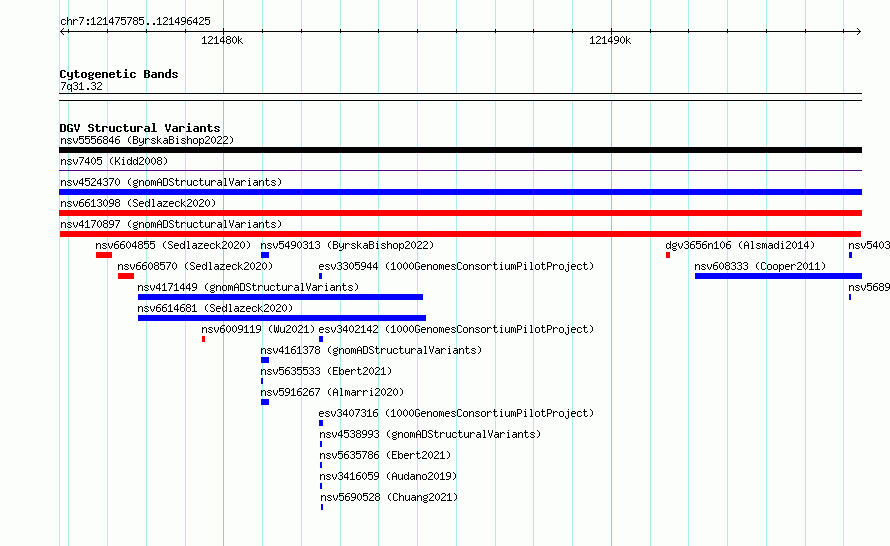Click the blue esv3402142 marker
This screenshot has height=546, width=890.
321,339
